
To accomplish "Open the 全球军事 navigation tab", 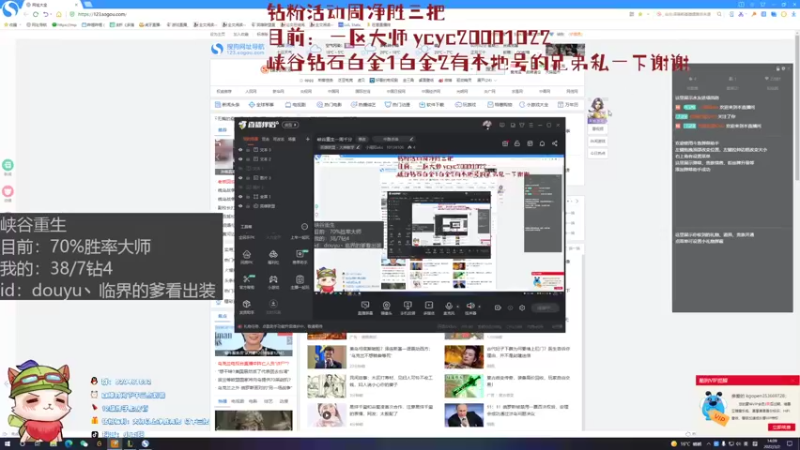I will click(261, 105).
